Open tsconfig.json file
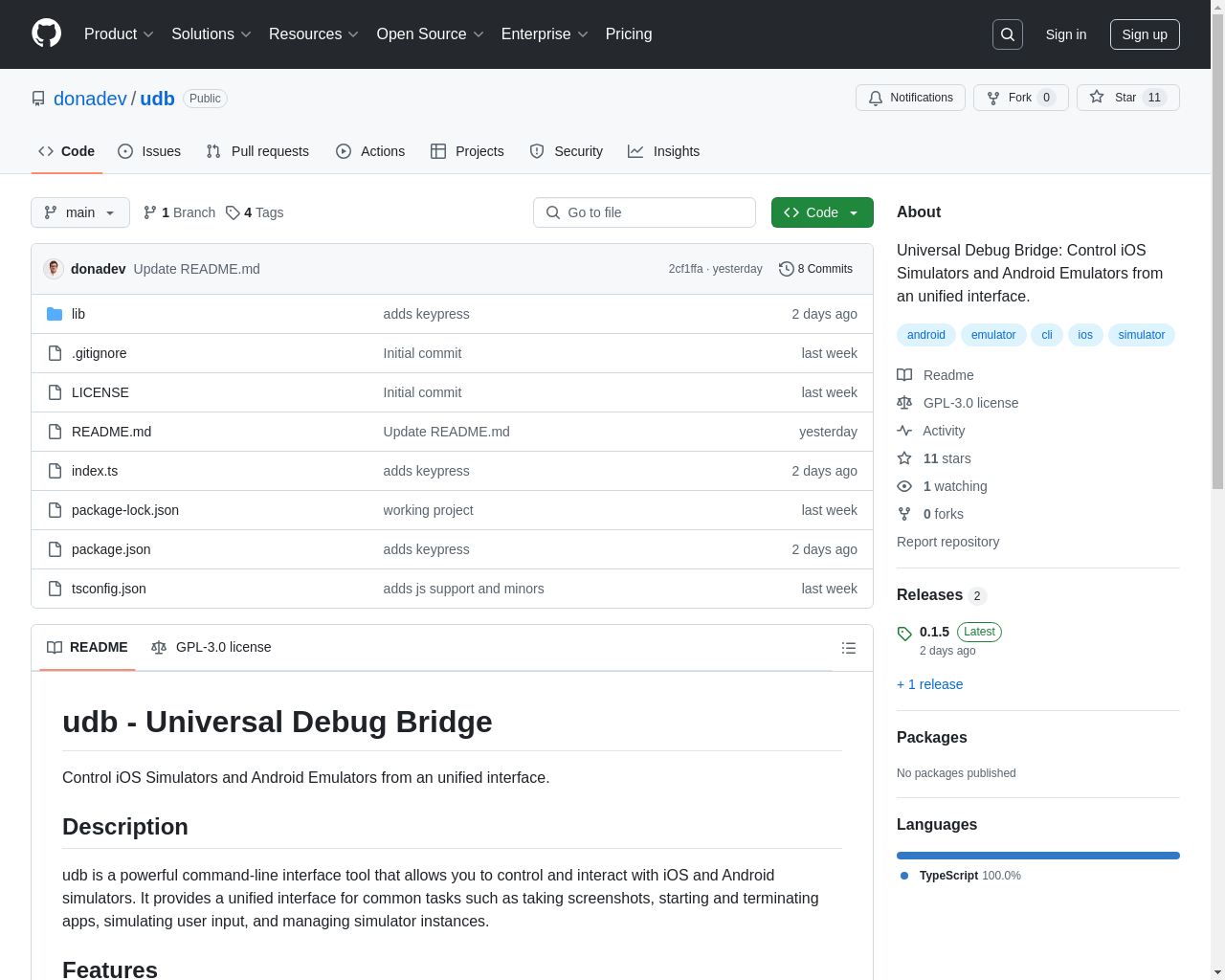1225x980 pixels. [109, 589]
